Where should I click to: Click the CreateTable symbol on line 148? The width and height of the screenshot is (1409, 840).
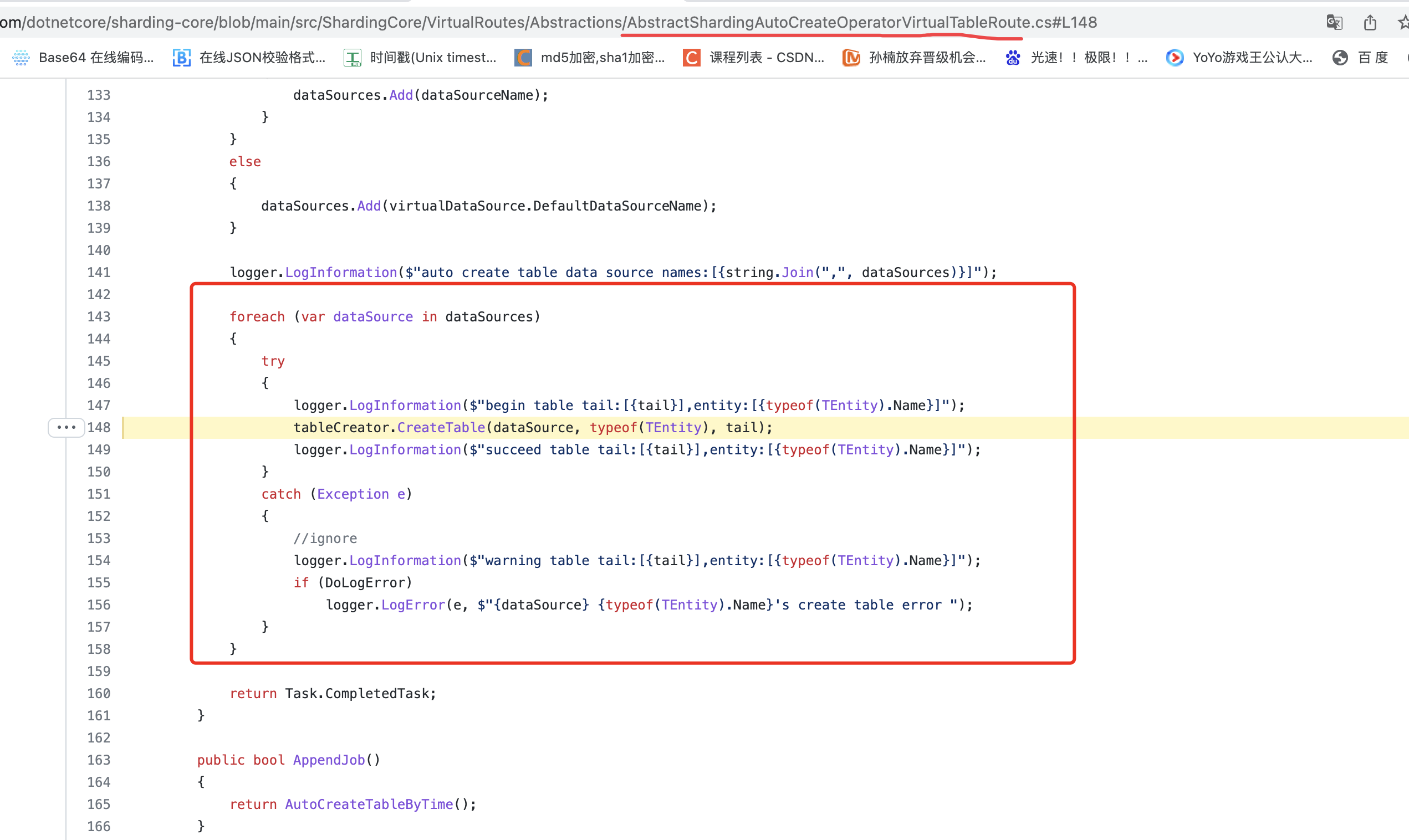pos(441,427)
